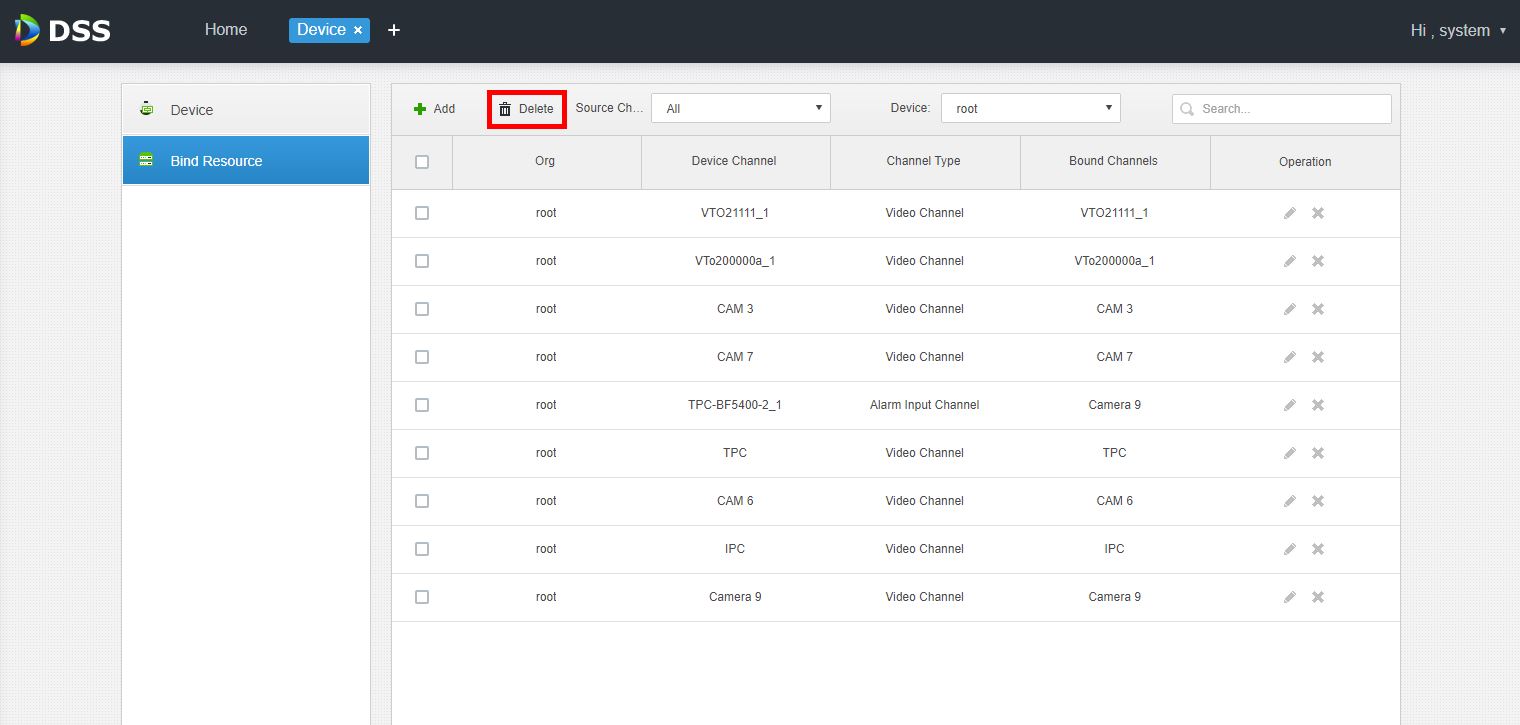The image size is (1520, 725).
Task: Check the VTo200000a_1 row checkbox
Action: point(422,261)
